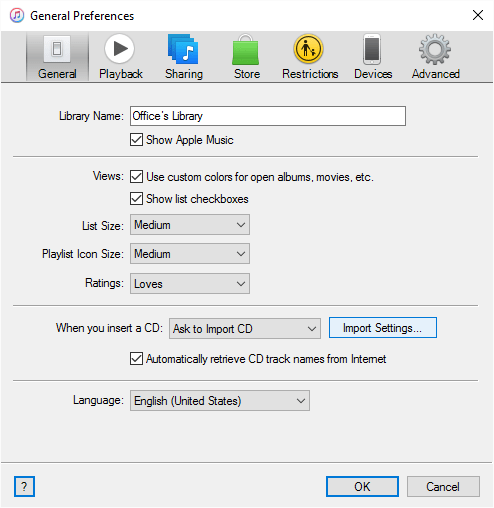
Task: Expand the List Size dropdown
Action: pyautogui.click(x=190, y=225)
